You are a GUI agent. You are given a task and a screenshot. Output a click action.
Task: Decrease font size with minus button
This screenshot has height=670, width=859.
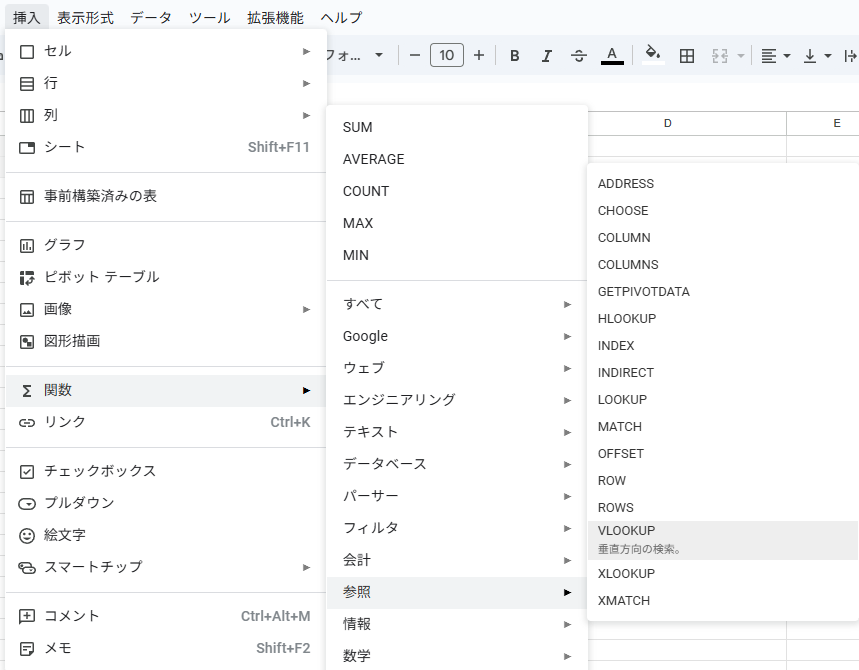pos(415,55)
